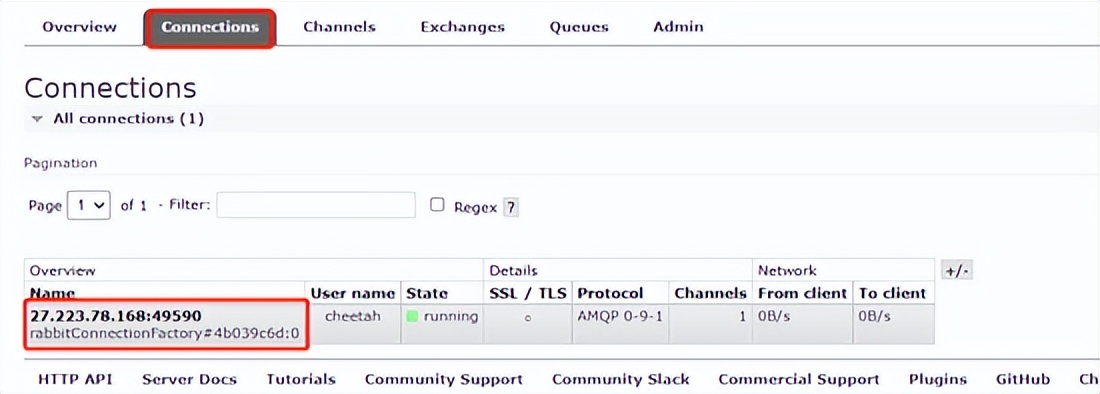Open the Queues tab
The width and height of the screenshot is (1100, 394).
click(579, 27)
